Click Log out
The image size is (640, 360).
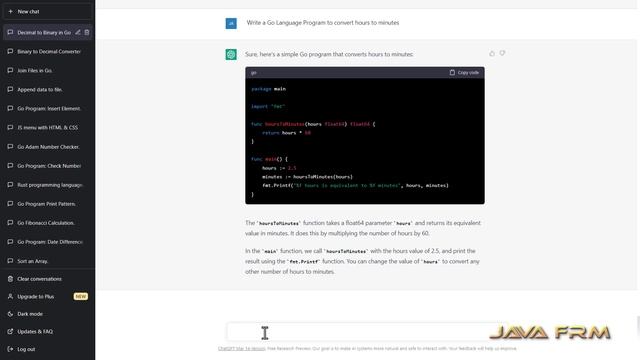[x=47, y=349]
